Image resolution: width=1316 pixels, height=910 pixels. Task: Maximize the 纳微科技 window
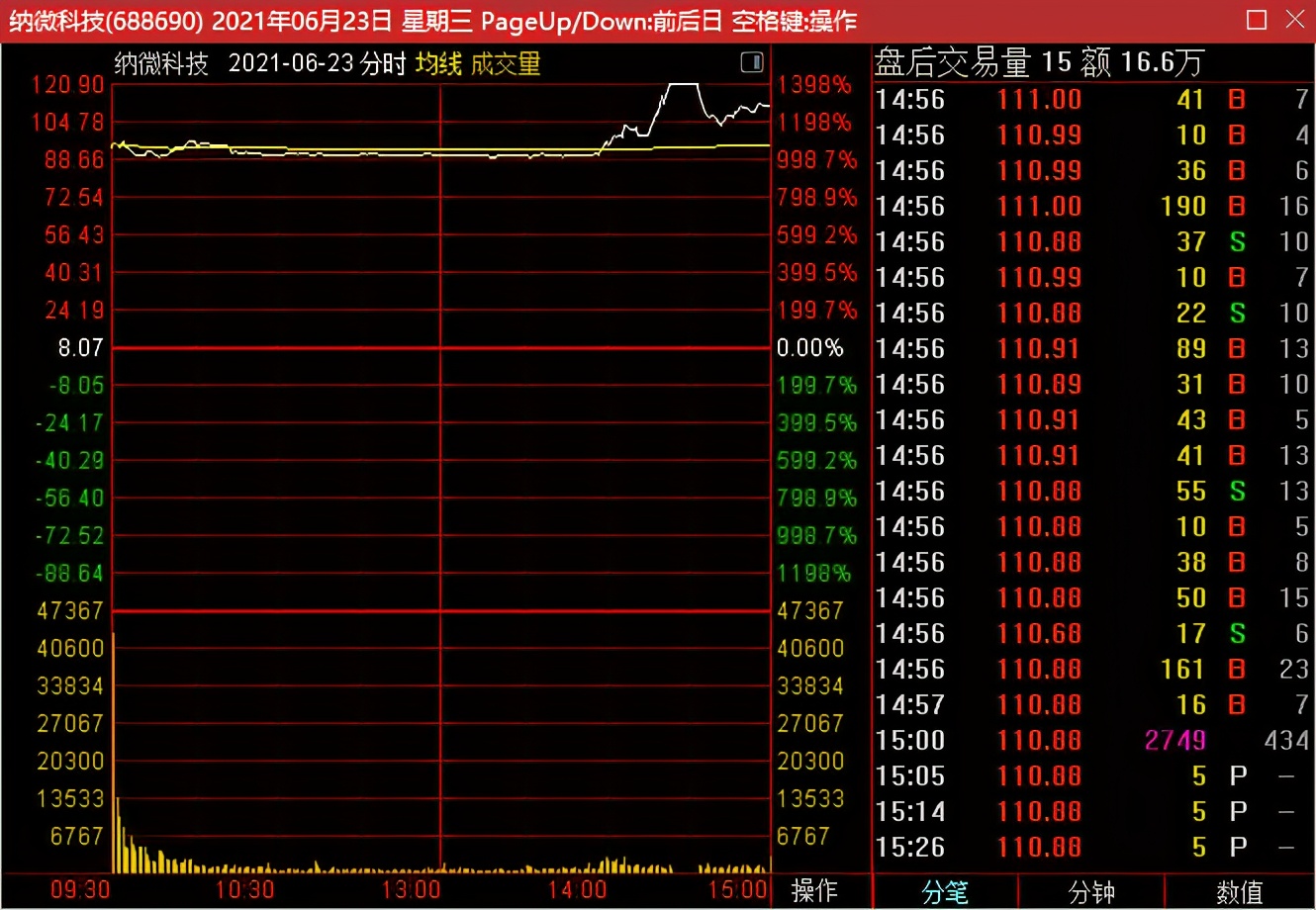click(1257, 20)
